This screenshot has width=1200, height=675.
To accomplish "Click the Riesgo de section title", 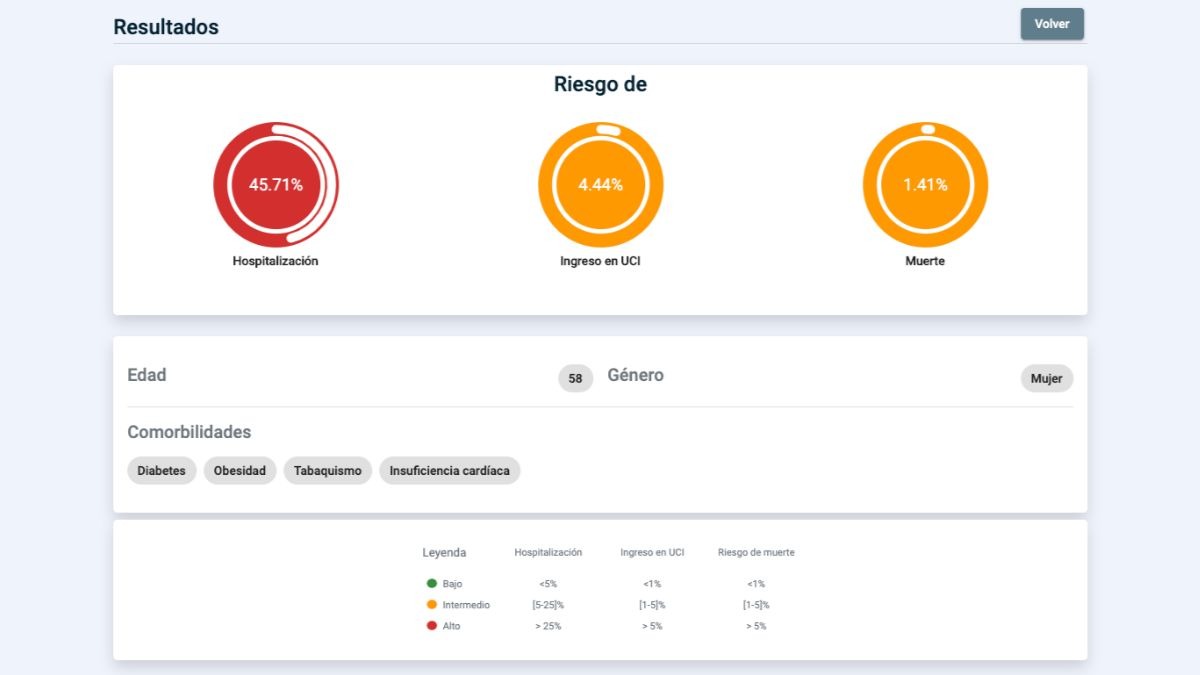I will point(600,85).
